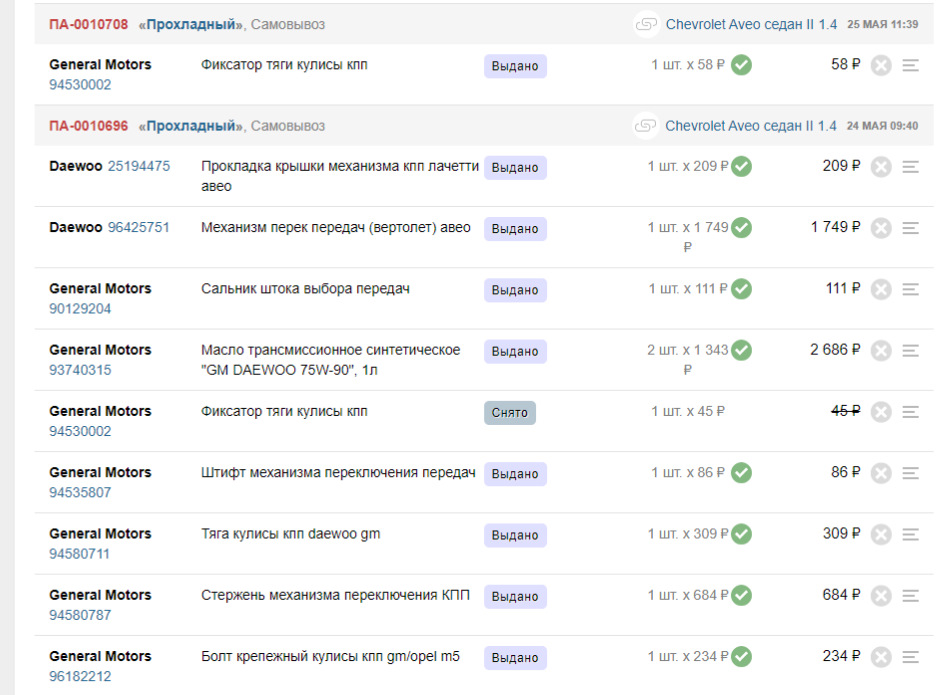Select the text "Штифт механизма переключения передач"
Image resolution: width=949 pixels, height=695 pixels.
coord(338,473)
